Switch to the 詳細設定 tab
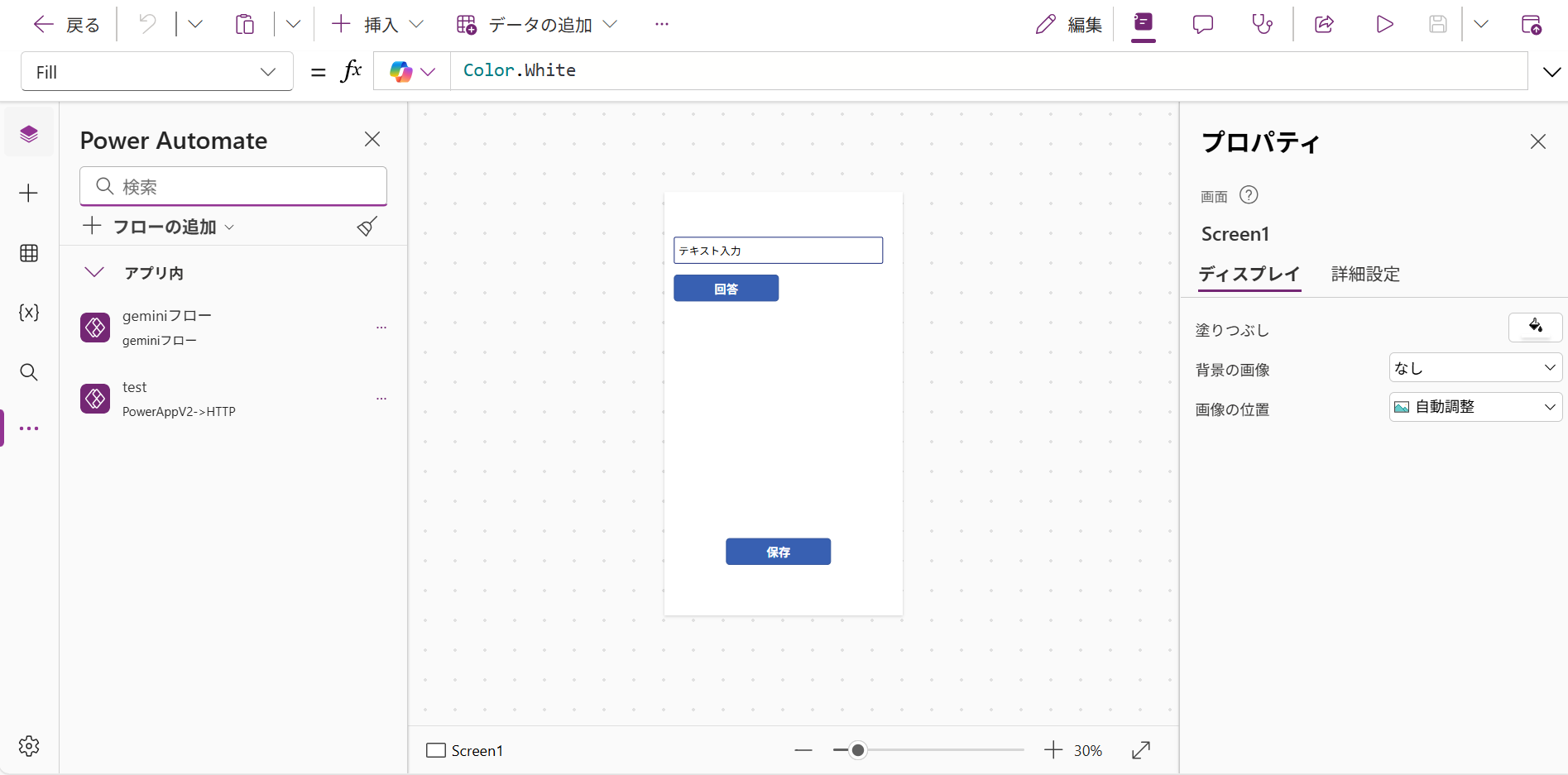The height and width of the screenshot is (775, 1568). click(x=1365, y=274)
